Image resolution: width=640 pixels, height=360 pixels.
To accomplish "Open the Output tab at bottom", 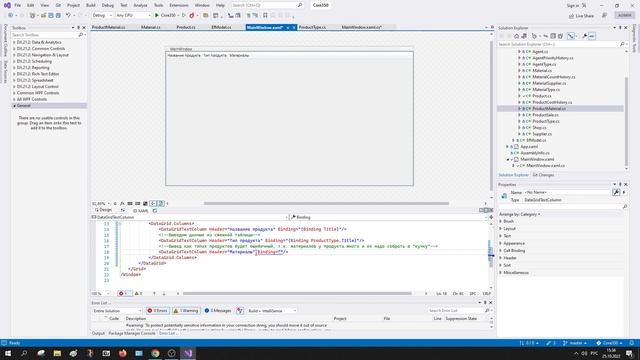I will (98, 333).
